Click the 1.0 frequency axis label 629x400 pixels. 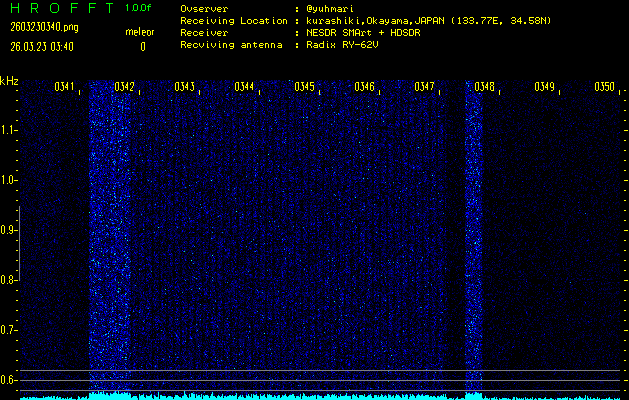pos(7,180)
